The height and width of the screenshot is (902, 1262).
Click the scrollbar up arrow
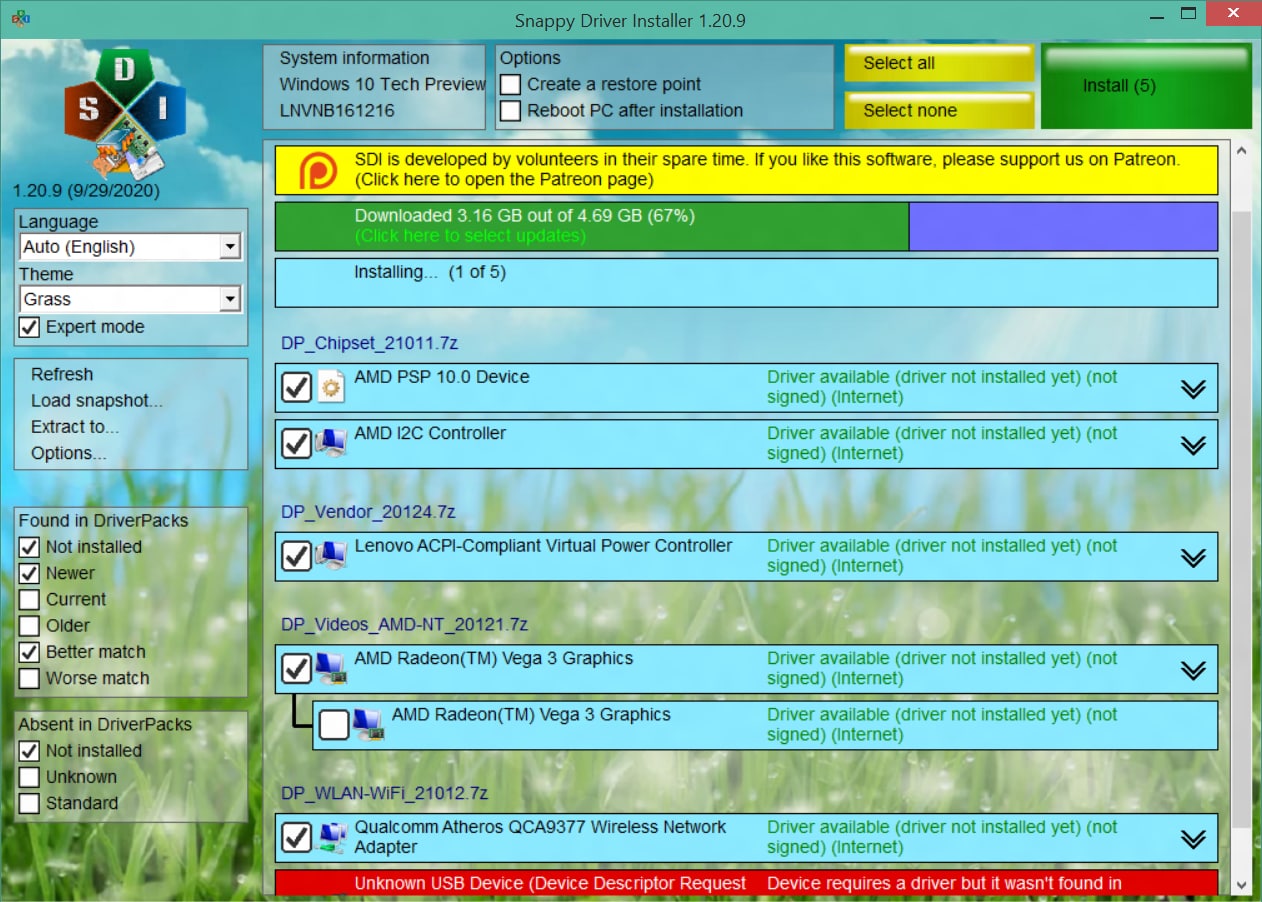coord(1242,151)
